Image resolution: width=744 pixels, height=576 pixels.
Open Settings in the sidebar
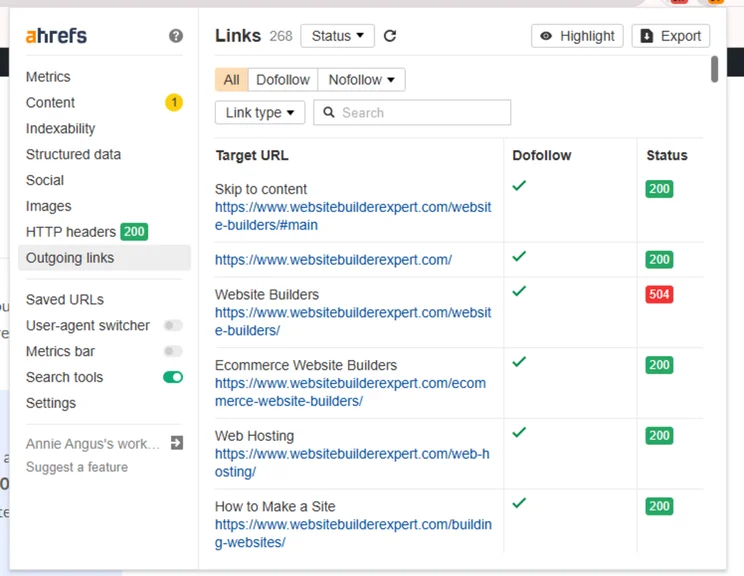pyautogui.click(x=51, y=403)
